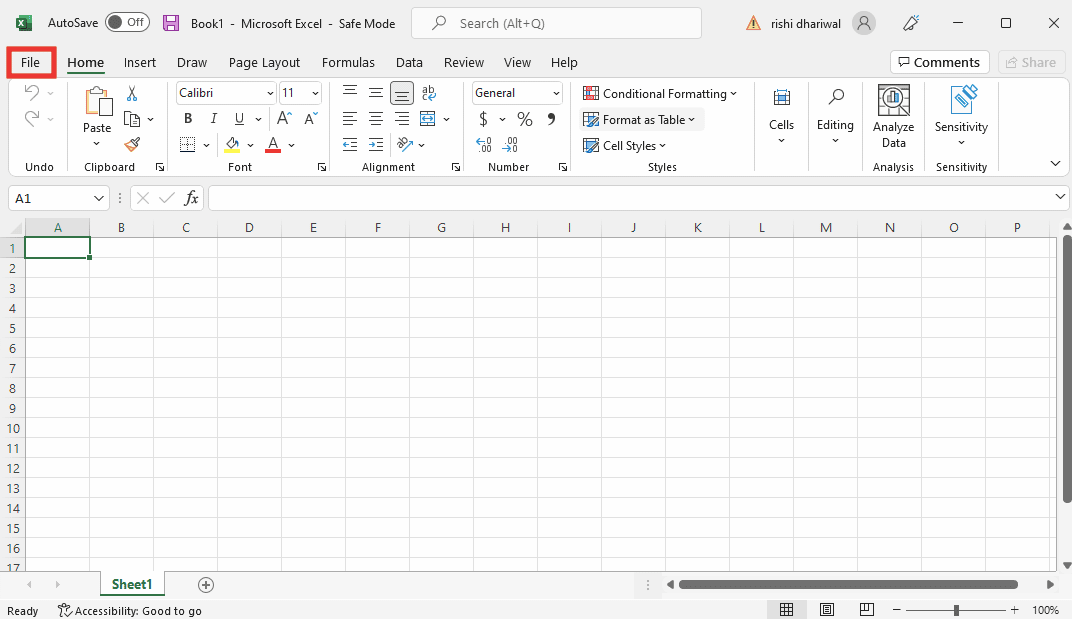Apply Percent Style formatting

point(524,119)
